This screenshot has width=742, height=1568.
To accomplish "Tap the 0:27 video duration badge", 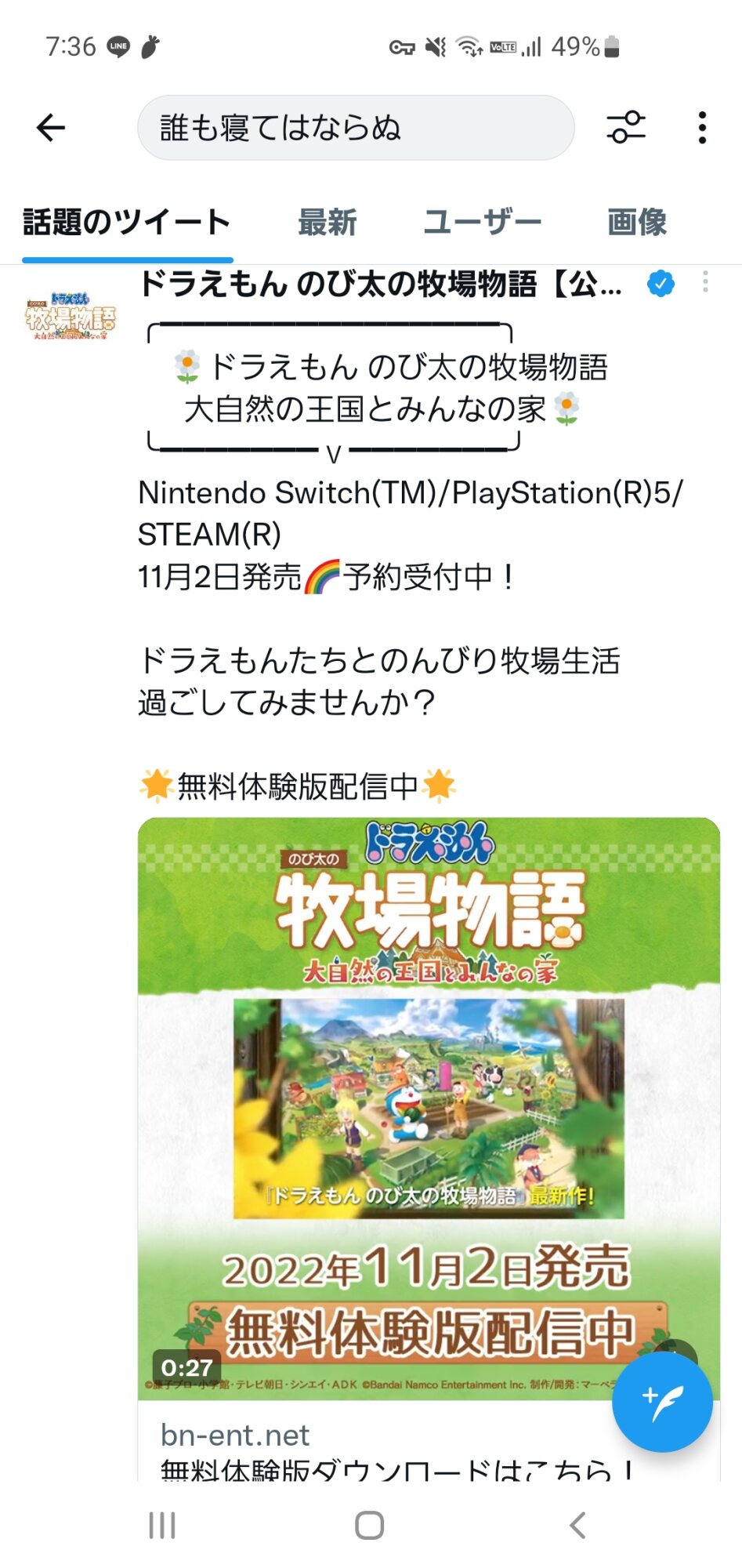I will pos(186,1367).
